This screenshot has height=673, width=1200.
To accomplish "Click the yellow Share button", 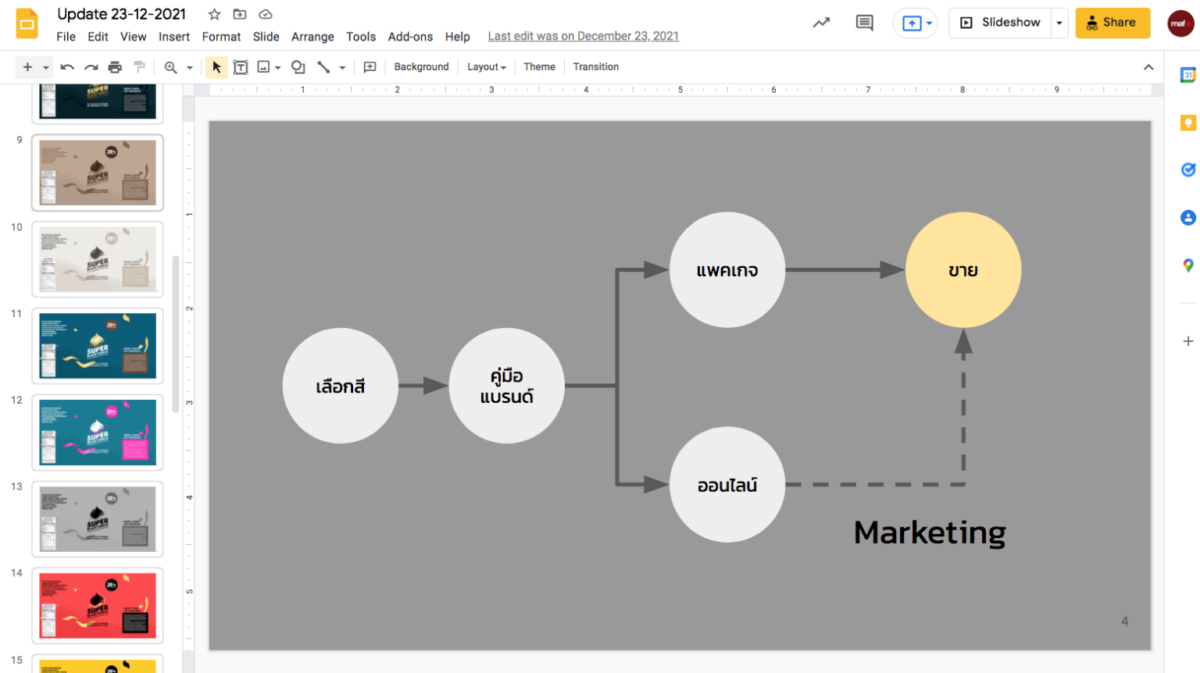I will (x=1112, y=23).
